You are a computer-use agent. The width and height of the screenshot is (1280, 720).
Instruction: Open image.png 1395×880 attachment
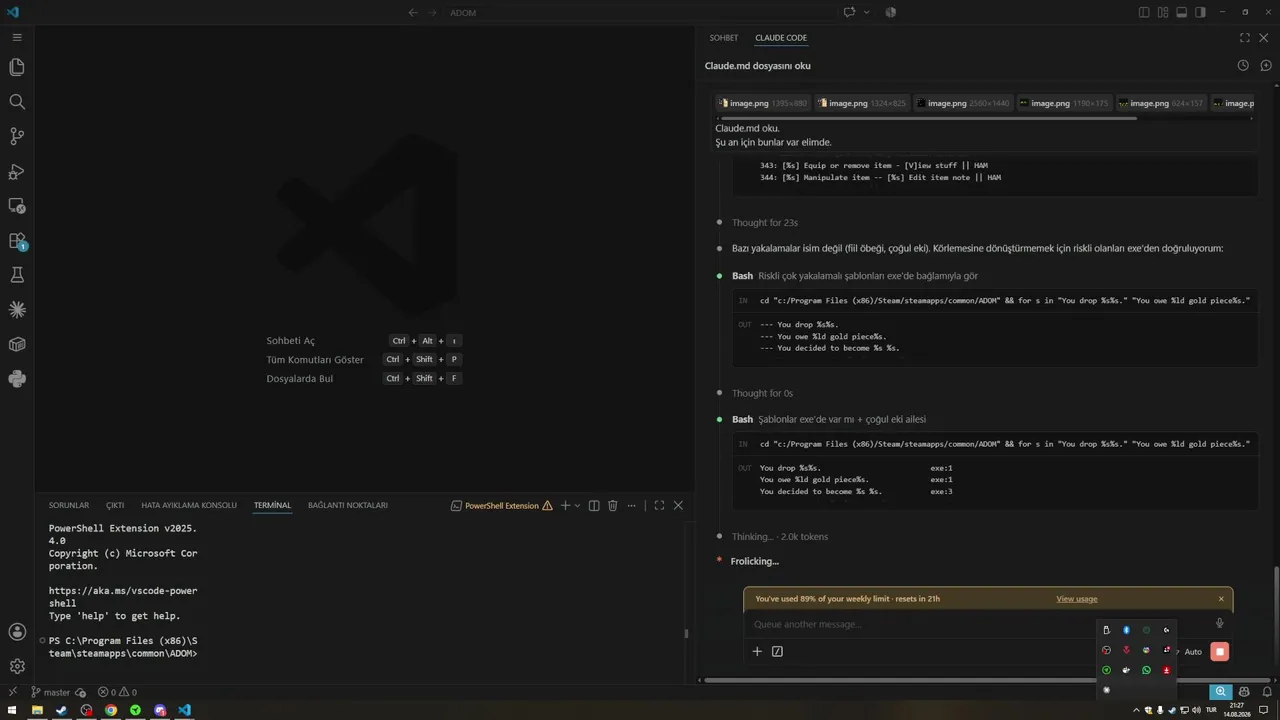[762, 103]
